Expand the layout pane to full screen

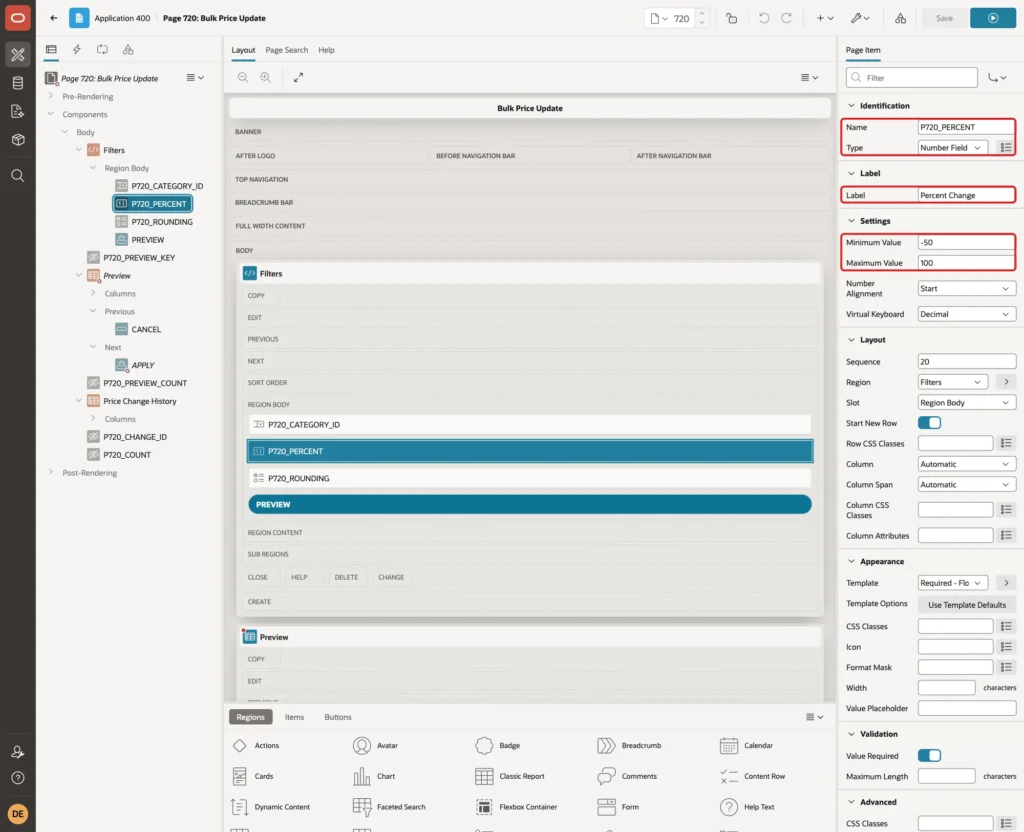click(298, 78)
